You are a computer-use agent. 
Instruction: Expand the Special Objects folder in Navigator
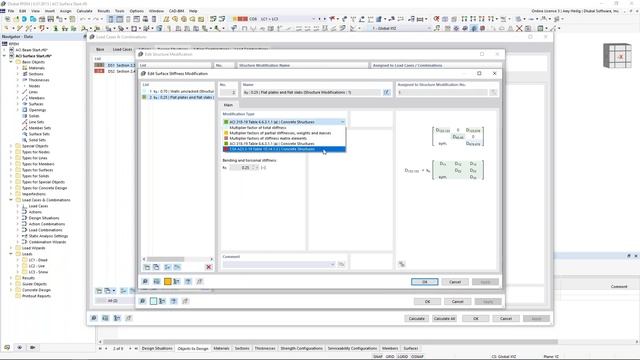(11, 146)
